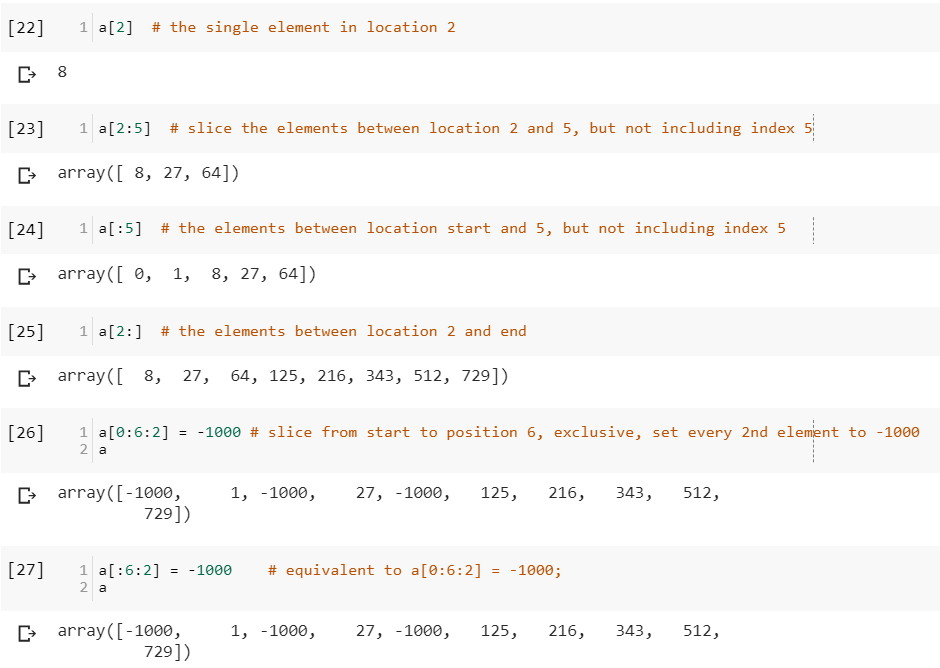Click output icon under cell [26]
This screenshot has height=668, width=940.
(x=27, y=494)
